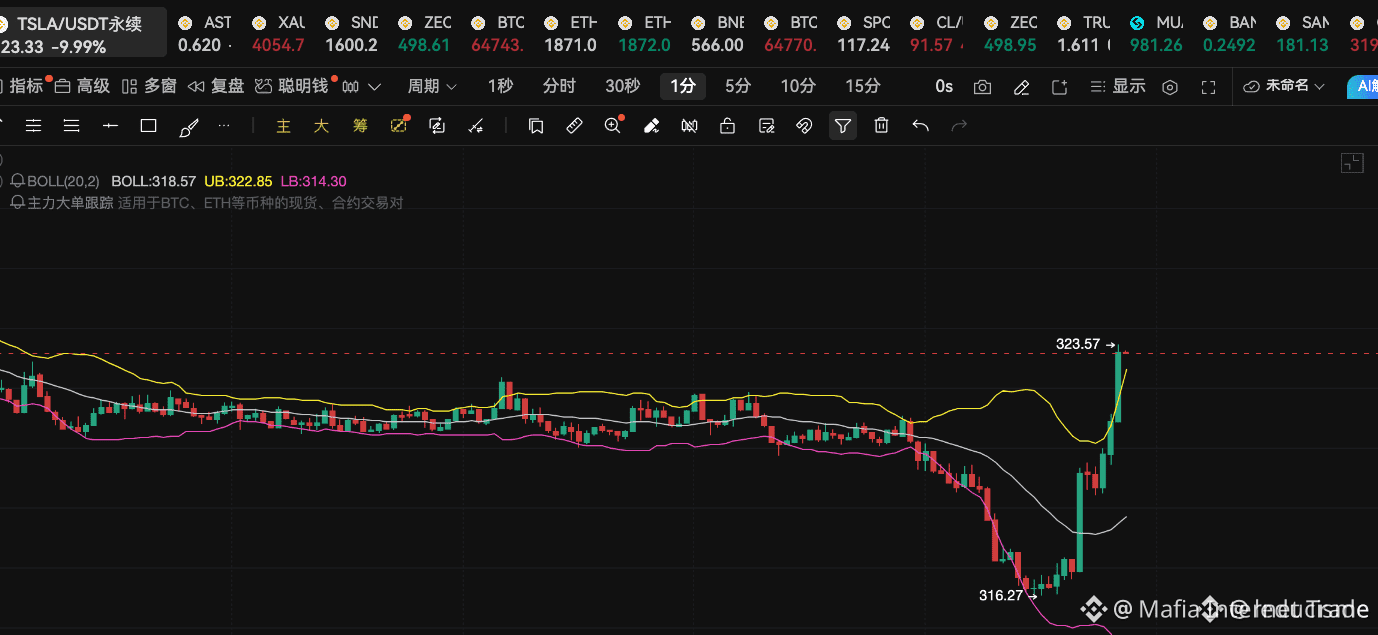Click the 323.57 high price label
The image size is (1378, 635).
[x=1078, y=343]
